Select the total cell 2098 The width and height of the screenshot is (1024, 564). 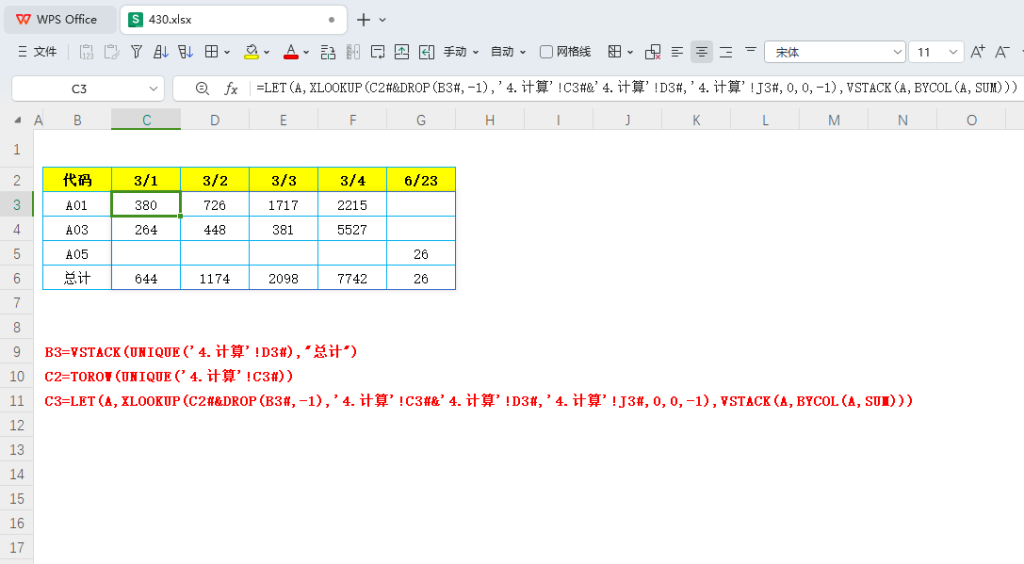point(283,278)
